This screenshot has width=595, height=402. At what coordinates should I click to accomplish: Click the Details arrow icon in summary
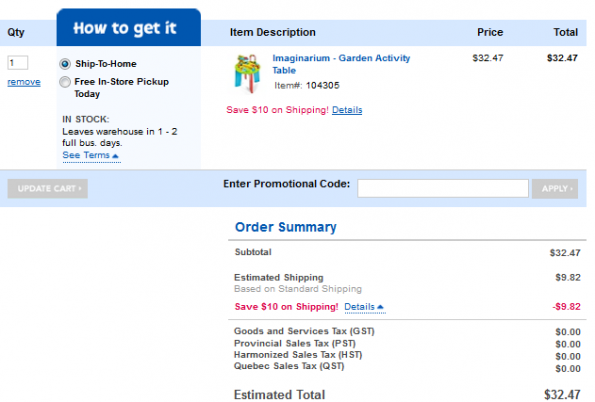[380, 307]
